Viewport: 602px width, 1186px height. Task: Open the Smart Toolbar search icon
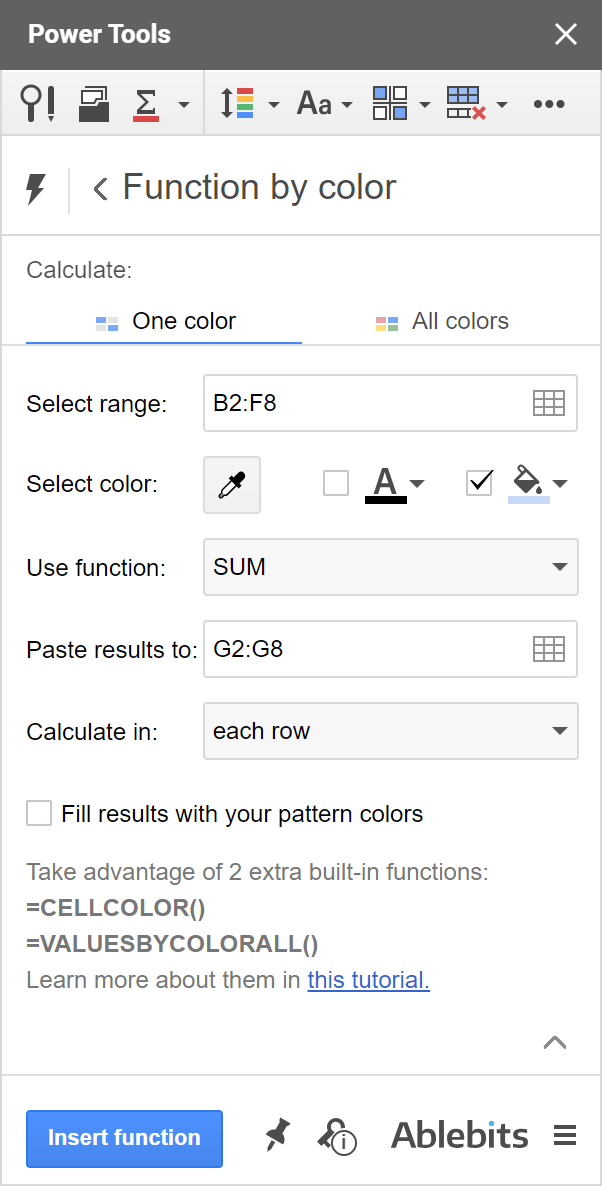[x=38, y=104]
